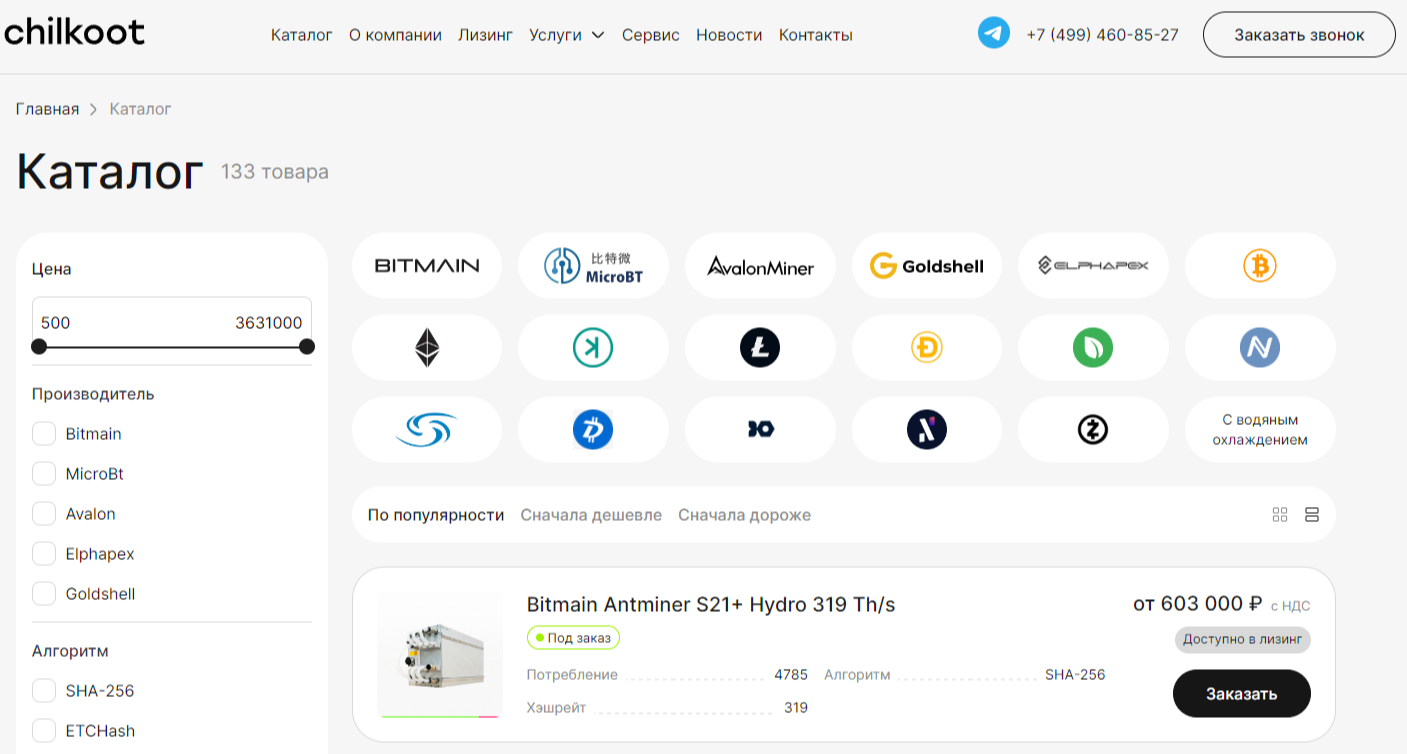Tick the SHA-256 algorithm checkbox
Screen dimensions: 1407x754
[44, 691]
